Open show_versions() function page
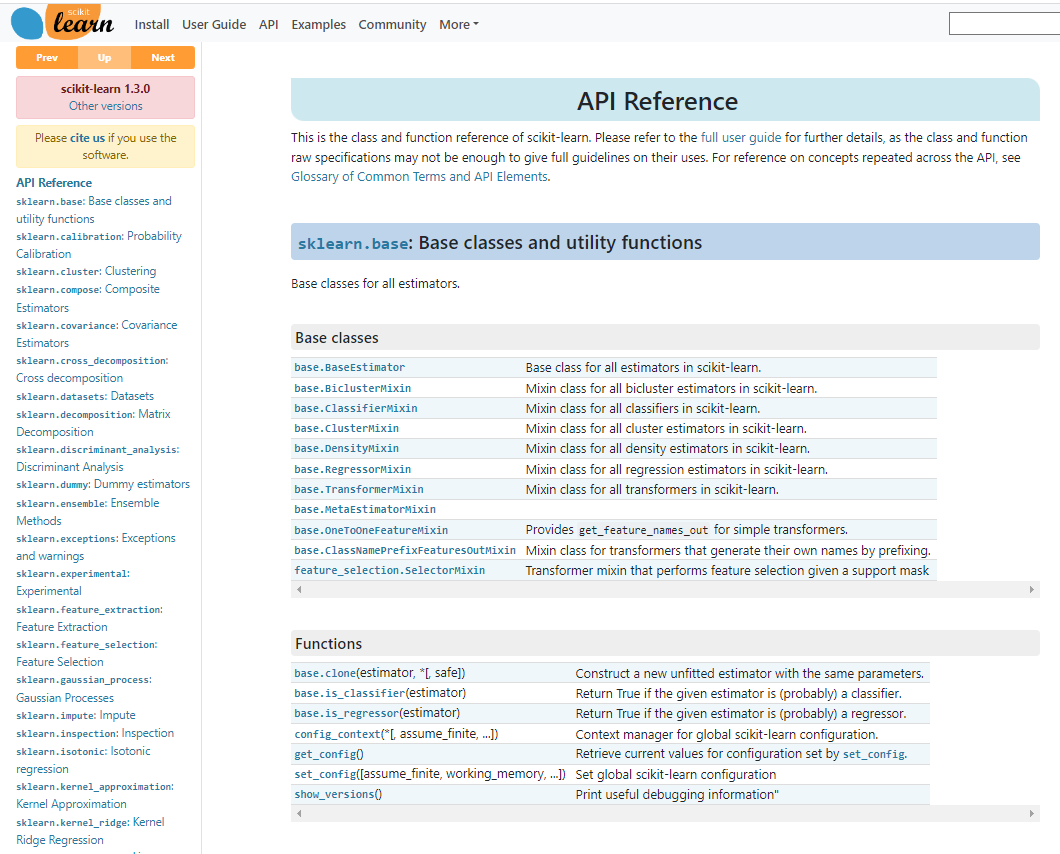 pyautogui.click(x=334, y=794)
